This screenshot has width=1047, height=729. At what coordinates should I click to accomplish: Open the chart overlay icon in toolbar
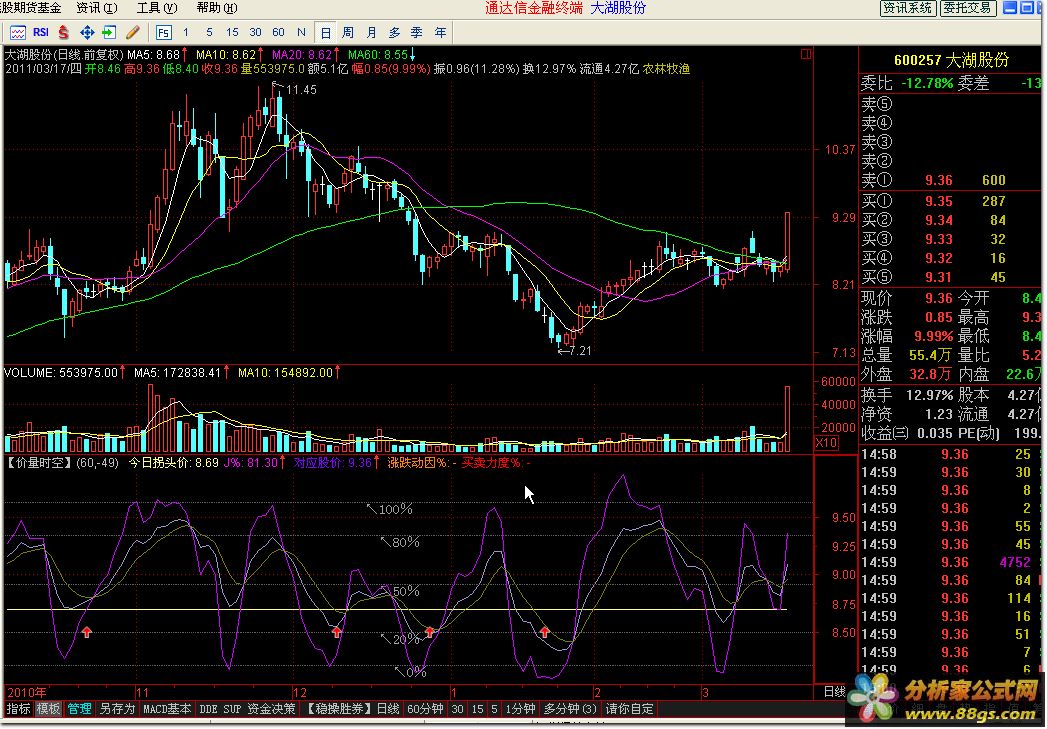coord(18,32)
